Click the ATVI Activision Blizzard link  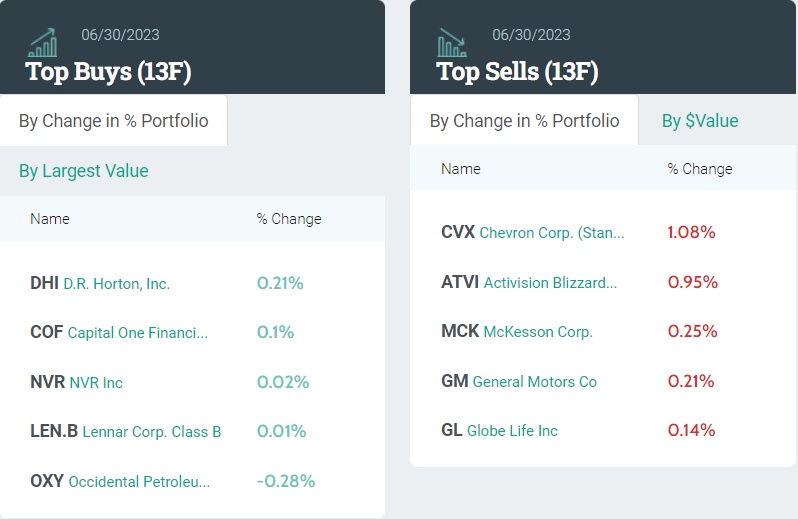pos(529,282)
